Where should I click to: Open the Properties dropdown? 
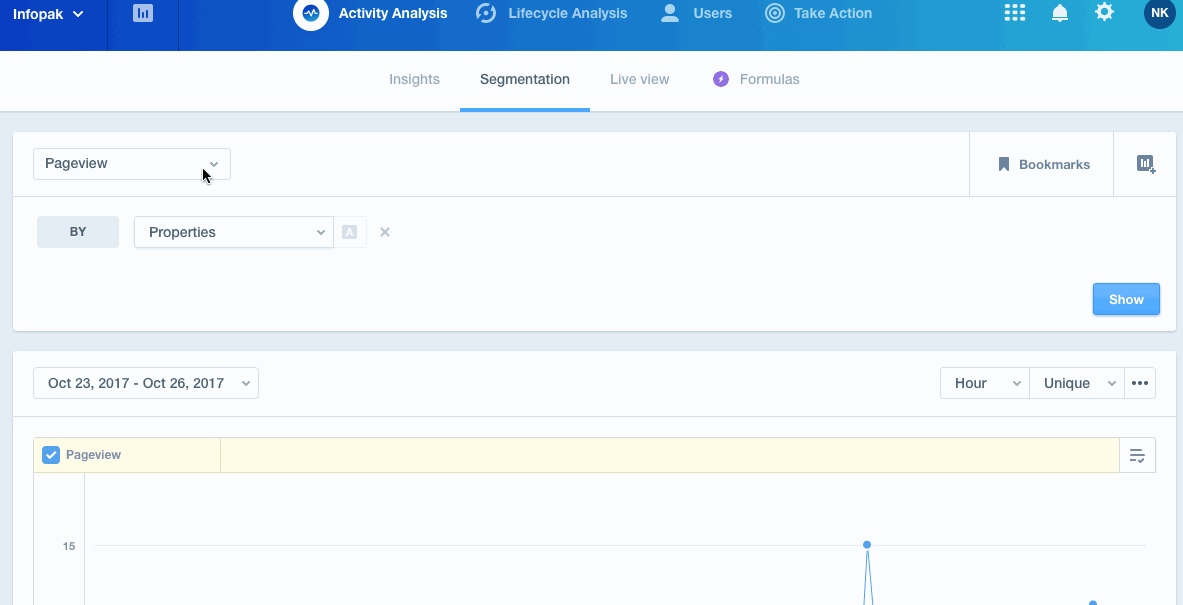point(234,232)
